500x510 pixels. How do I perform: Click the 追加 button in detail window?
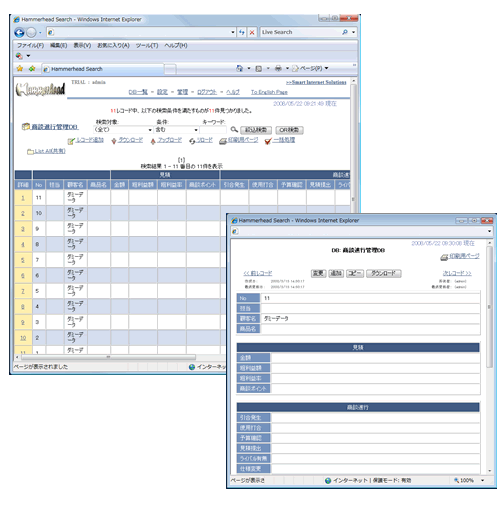336,273
